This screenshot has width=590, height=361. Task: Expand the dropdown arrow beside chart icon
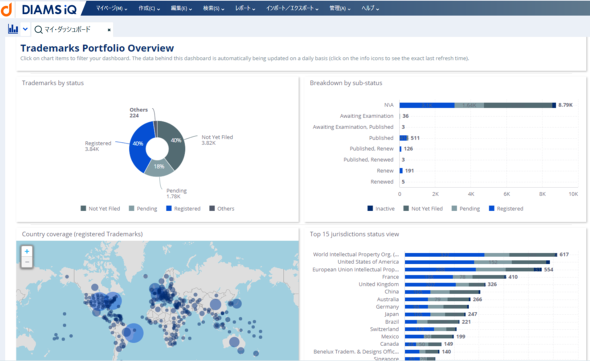tap(25, 29)
